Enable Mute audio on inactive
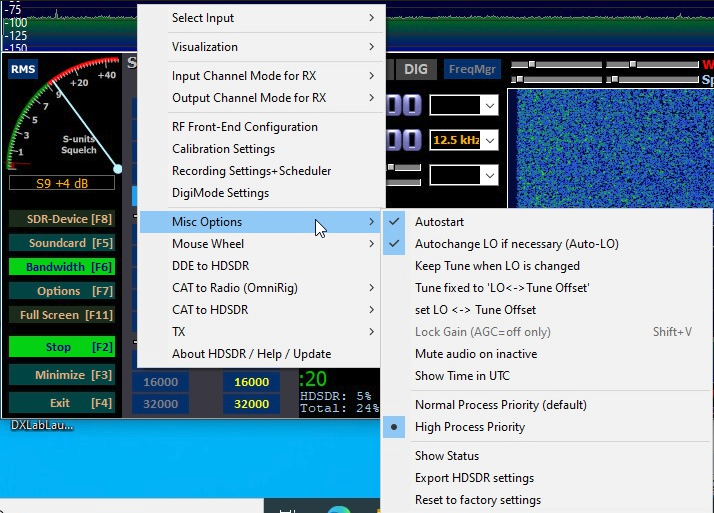 point(547,354)
